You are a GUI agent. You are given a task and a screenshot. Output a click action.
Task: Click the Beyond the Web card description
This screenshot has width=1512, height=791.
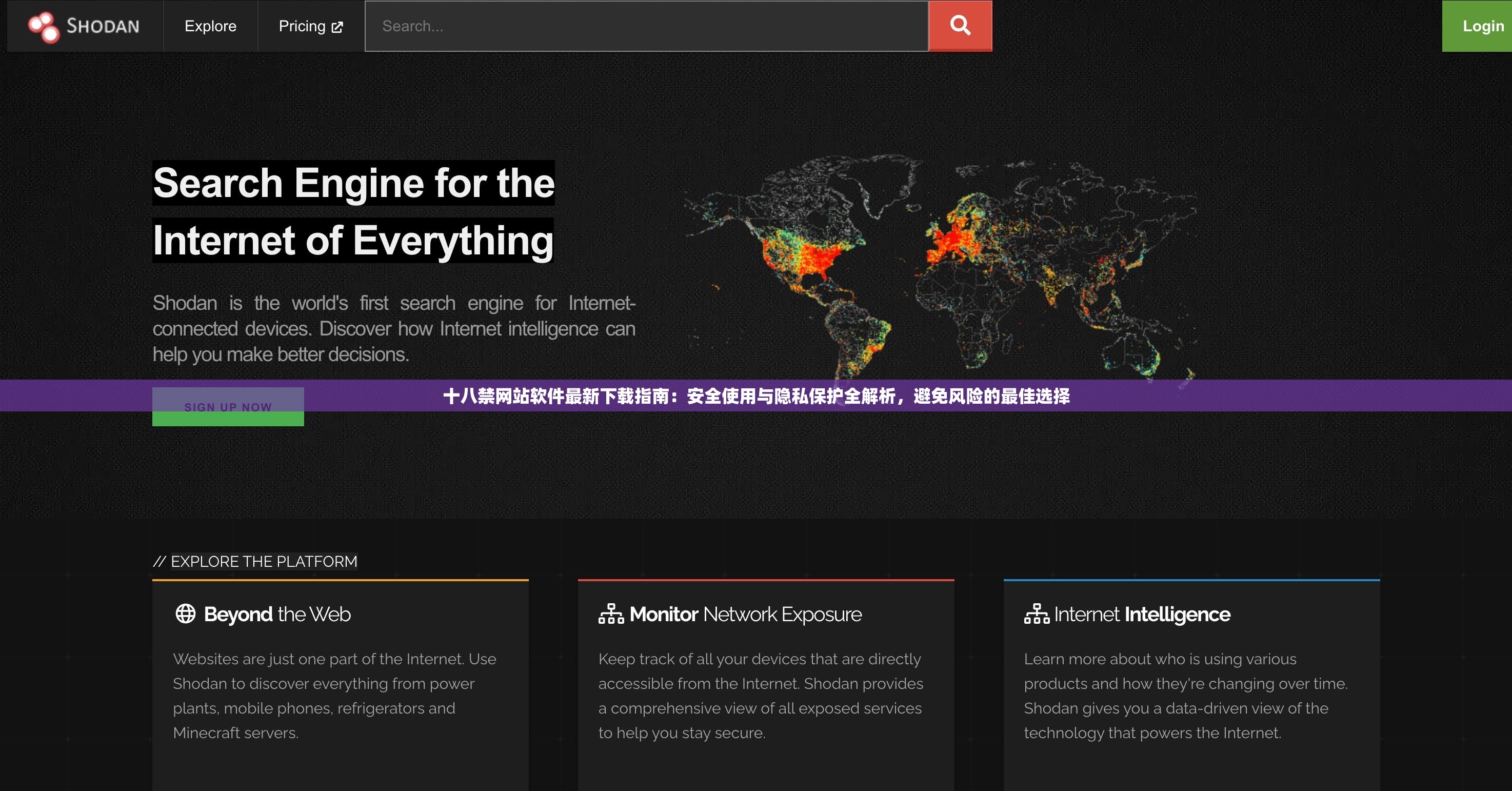click(334, 696)
